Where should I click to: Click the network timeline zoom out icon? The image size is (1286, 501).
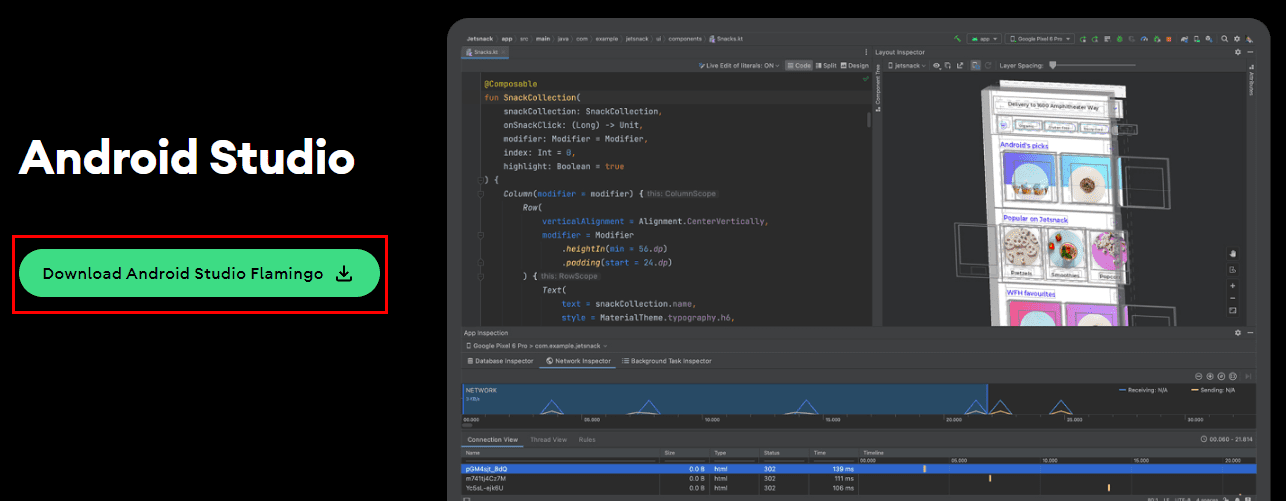(1198, 376)
